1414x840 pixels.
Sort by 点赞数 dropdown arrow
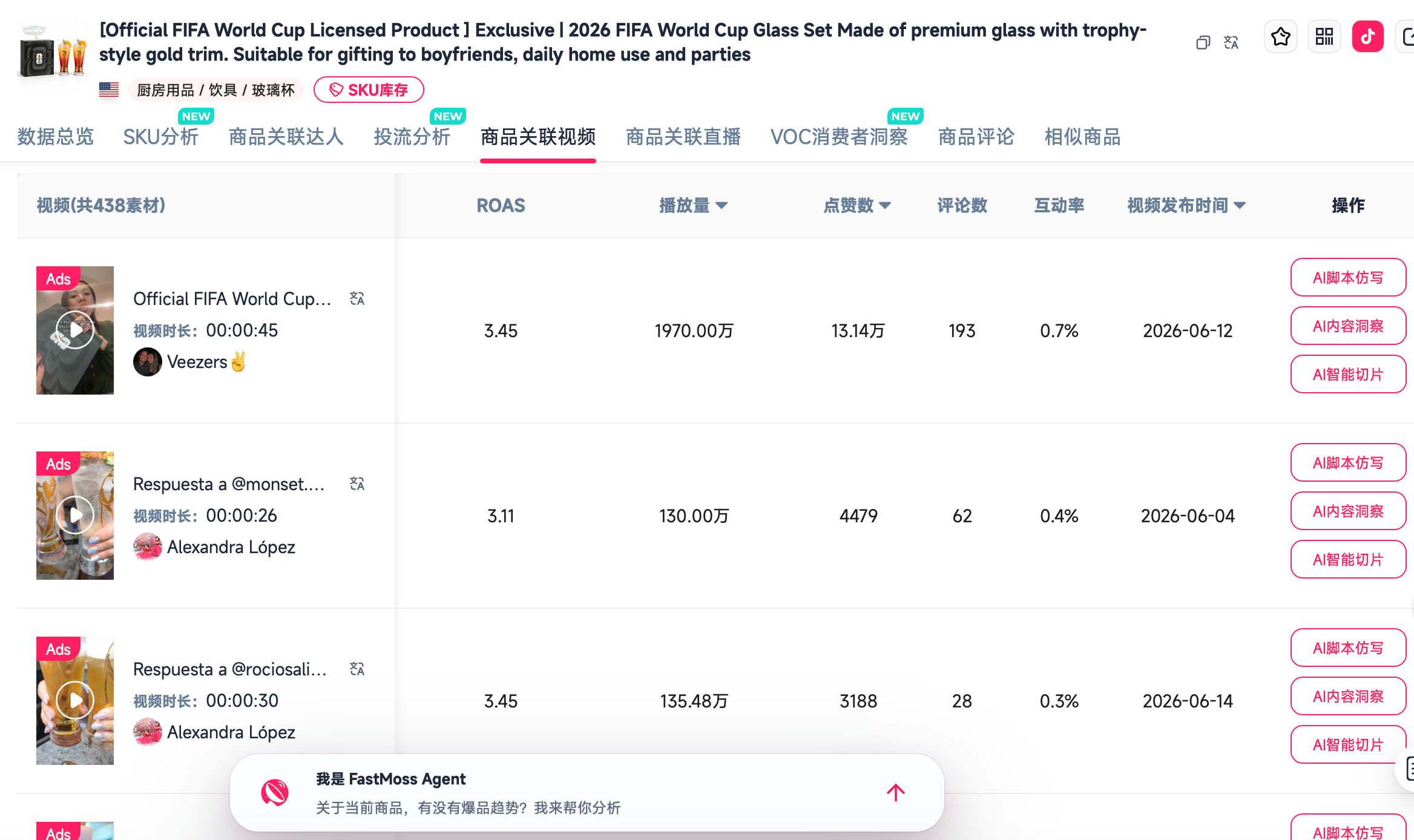tap(885, 206)
